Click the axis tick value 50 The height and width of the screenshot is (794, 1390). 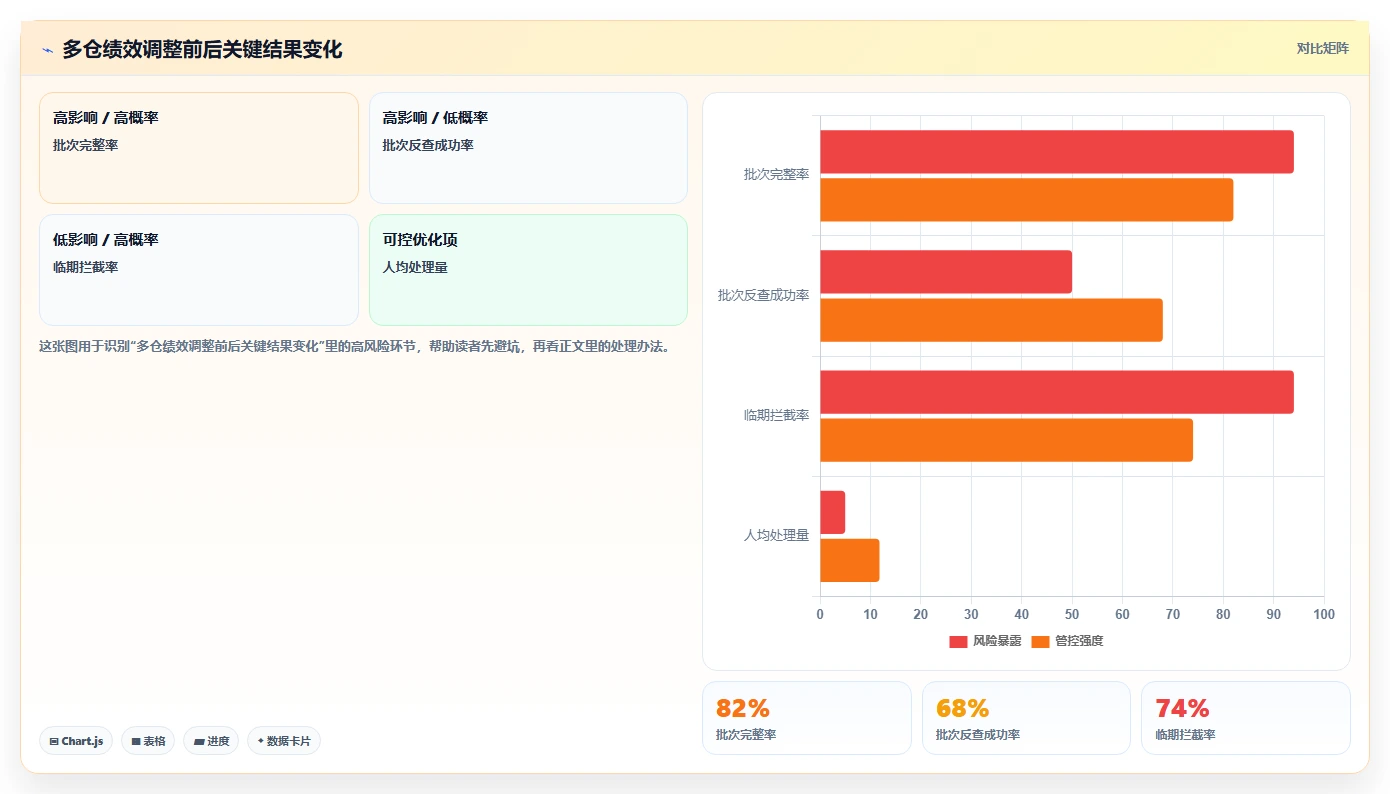point(1072,614)
